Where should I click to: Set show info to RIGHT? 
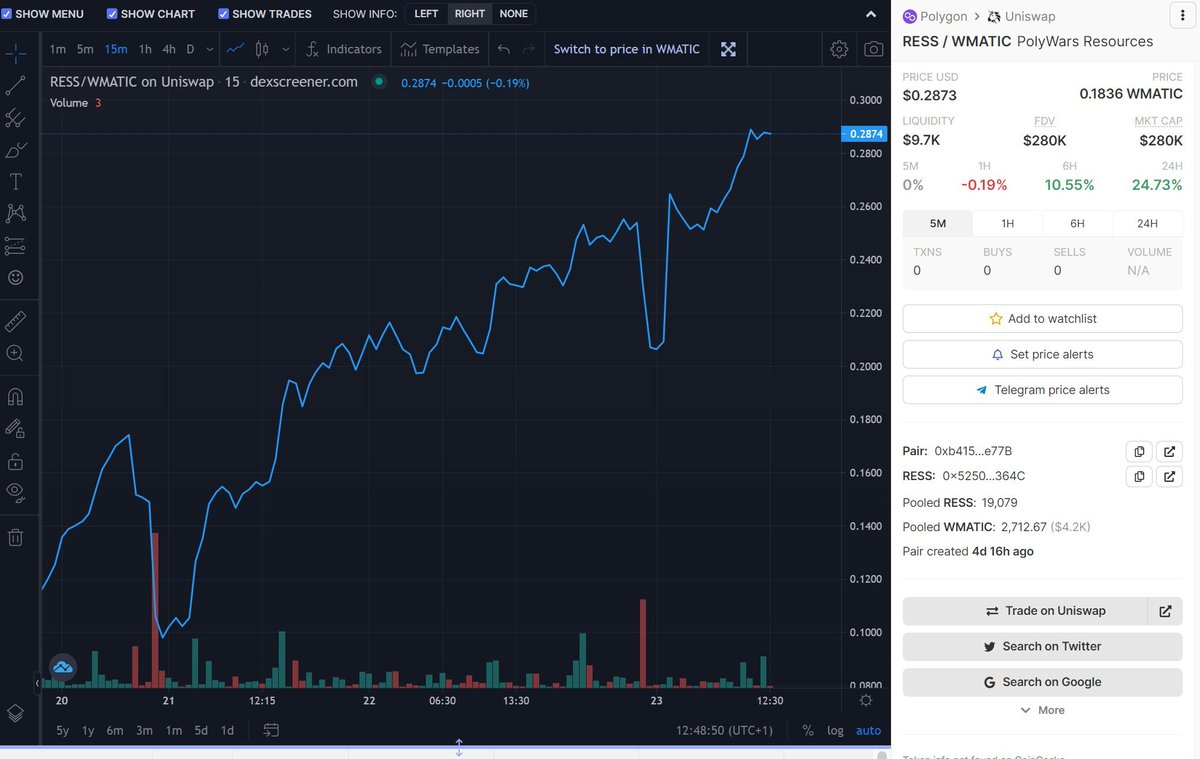point(469,14)
